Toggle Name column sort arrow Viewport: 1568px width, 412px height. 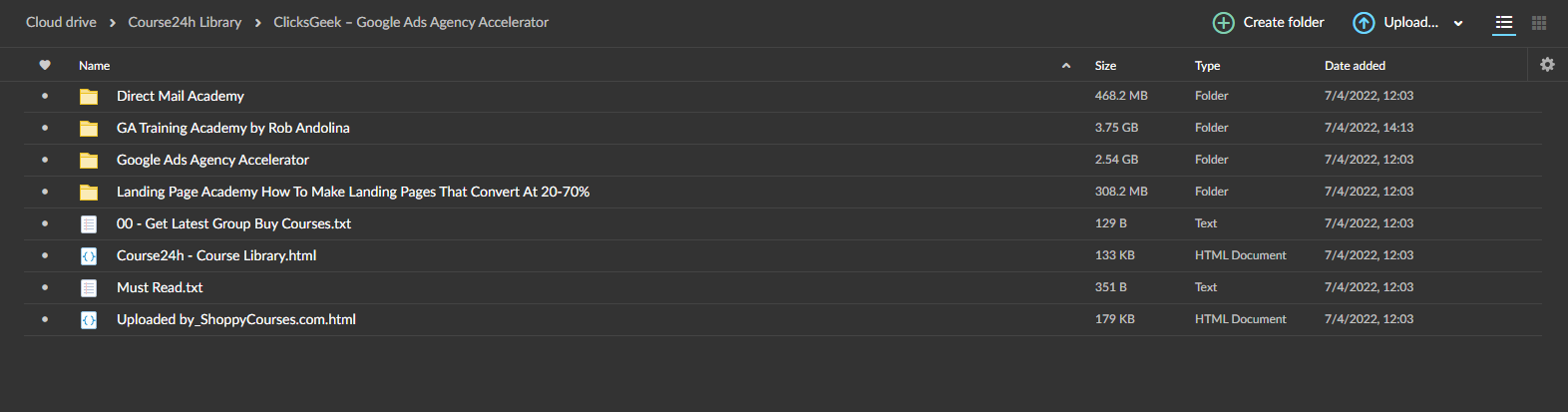tap(1066, 66)
